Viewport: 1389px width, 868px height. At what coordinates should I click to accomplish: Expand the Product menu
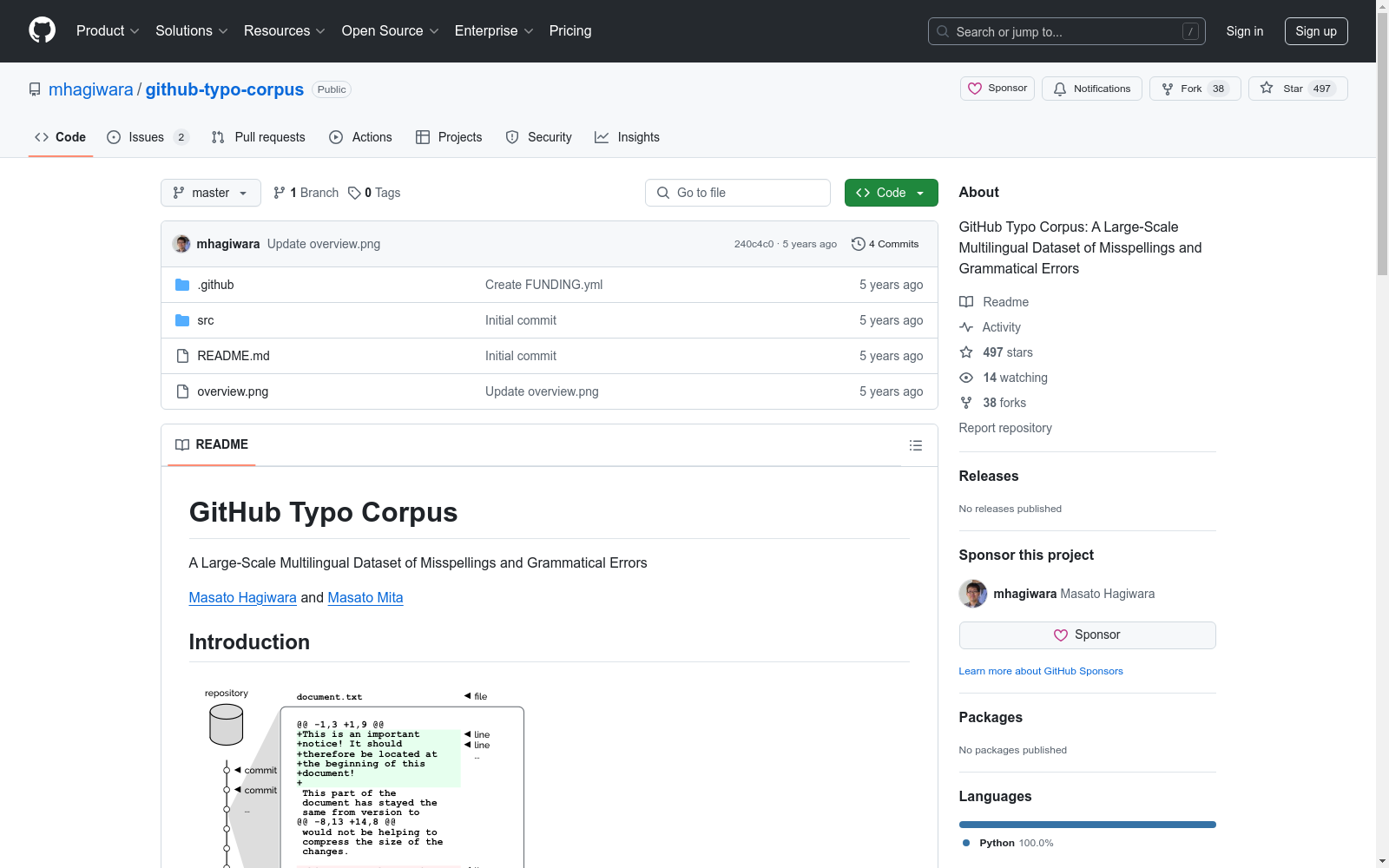(x=108, y=31)
